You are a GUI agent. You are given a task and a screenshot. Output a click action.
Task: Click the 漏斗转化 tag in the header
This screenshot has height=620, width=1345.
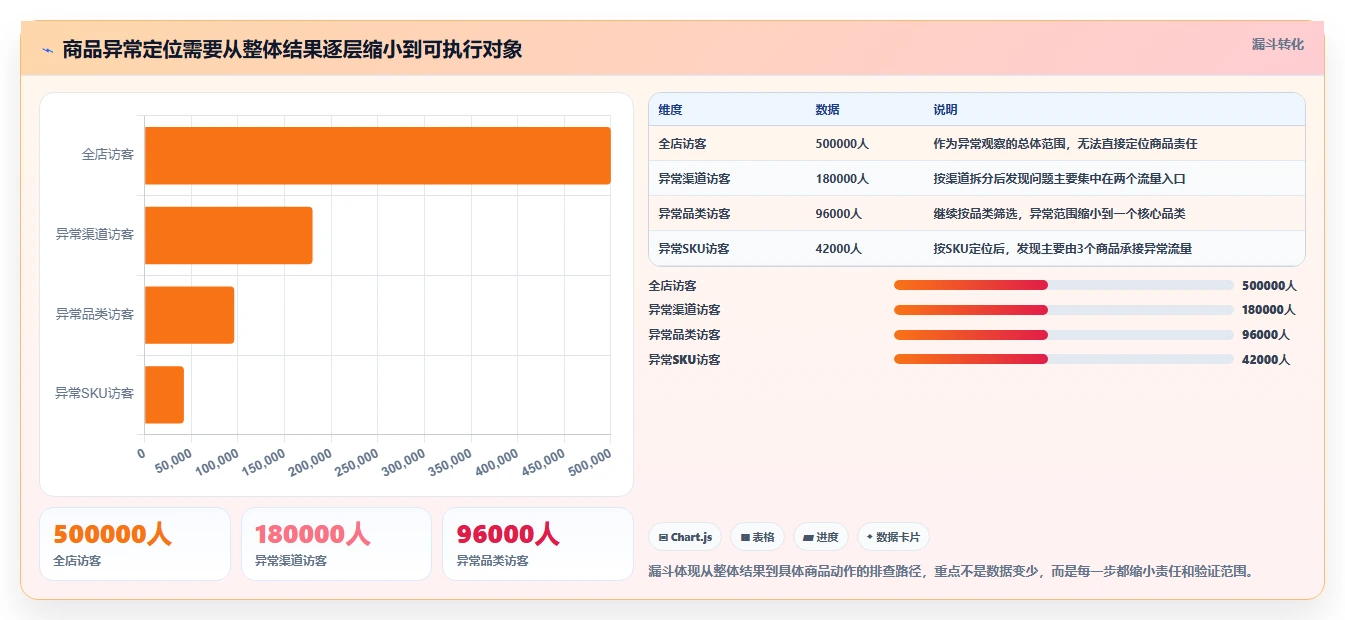click(x=1277, y=44)
